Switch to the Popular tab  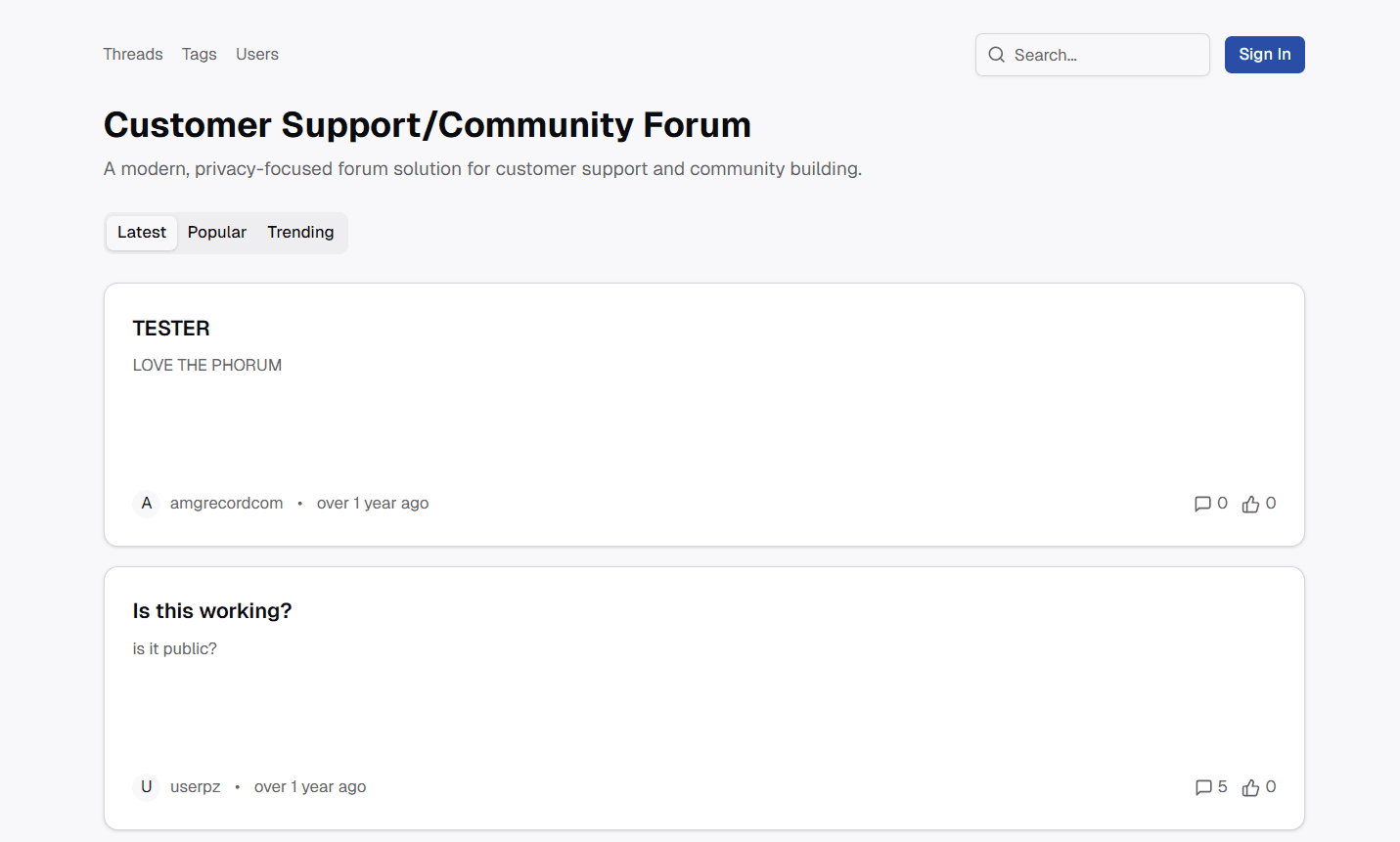pyautogui.click(x=216, y=232)
